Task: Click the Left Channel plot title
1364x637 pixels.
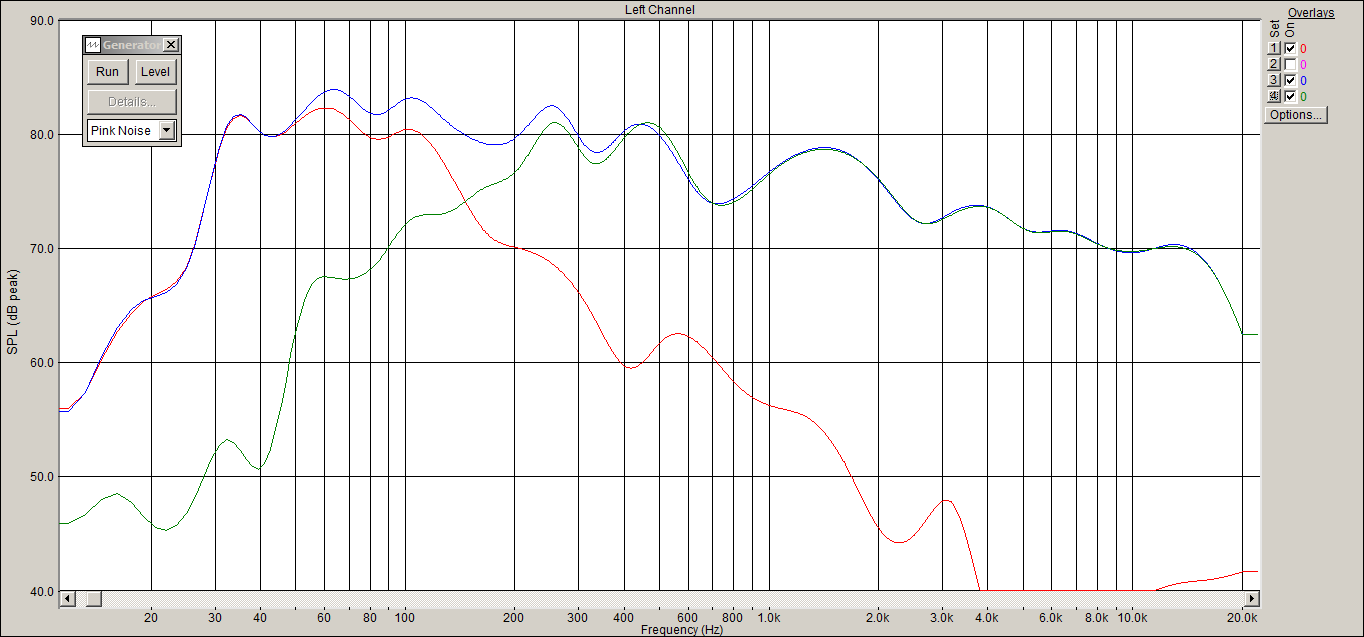Action: coord(659,9)
